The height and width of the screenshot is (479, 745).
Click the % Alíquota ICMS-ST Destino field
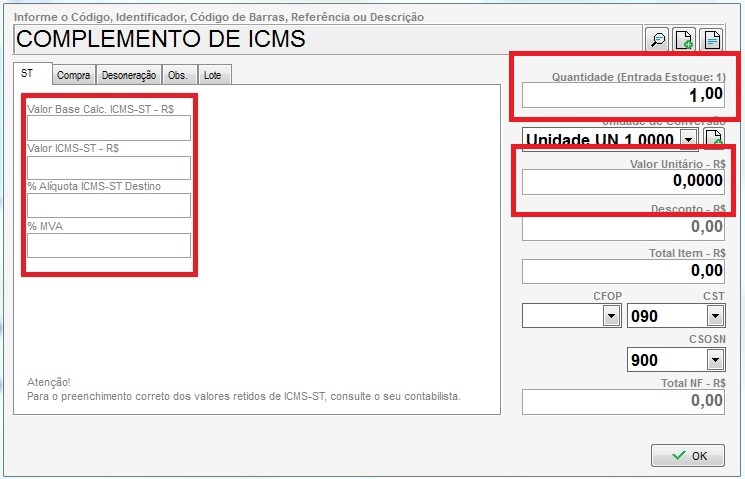[108, 206]
